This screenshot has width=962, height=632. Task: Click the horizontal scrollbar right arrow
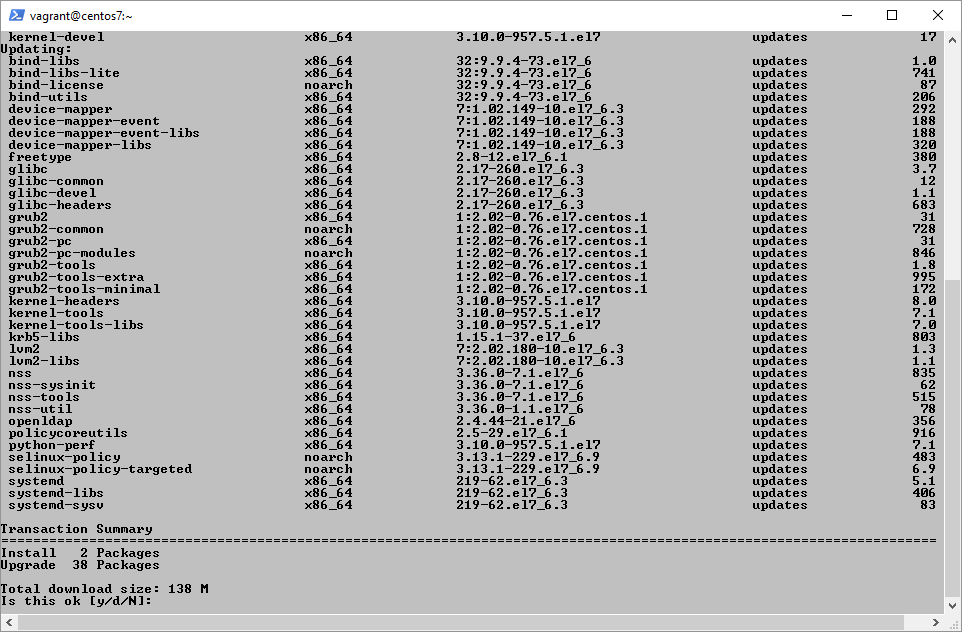pyautogui.click(x=936, y=622)
